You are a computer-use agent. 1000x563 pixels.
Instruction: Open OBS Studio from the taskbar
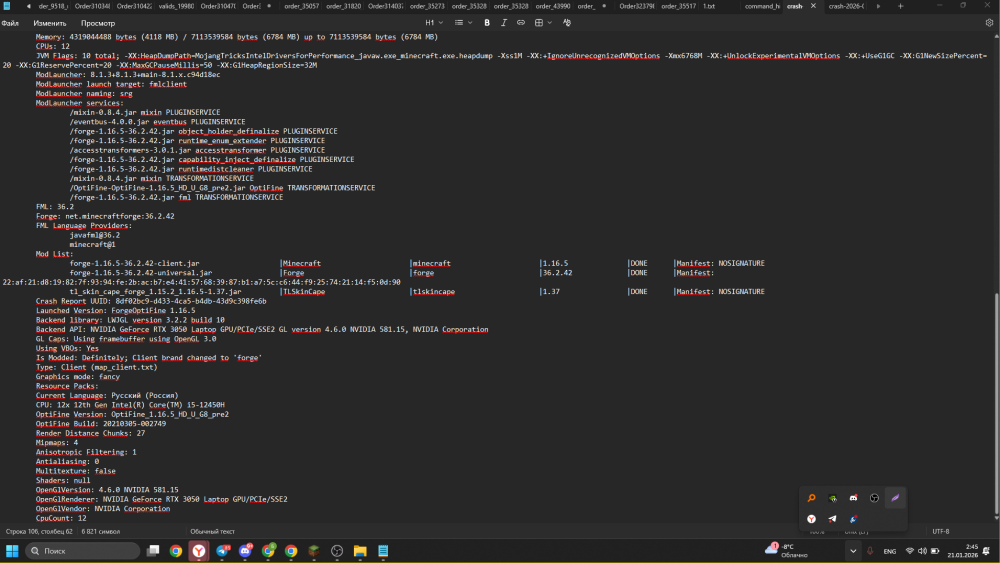click(x=337, y=551)
